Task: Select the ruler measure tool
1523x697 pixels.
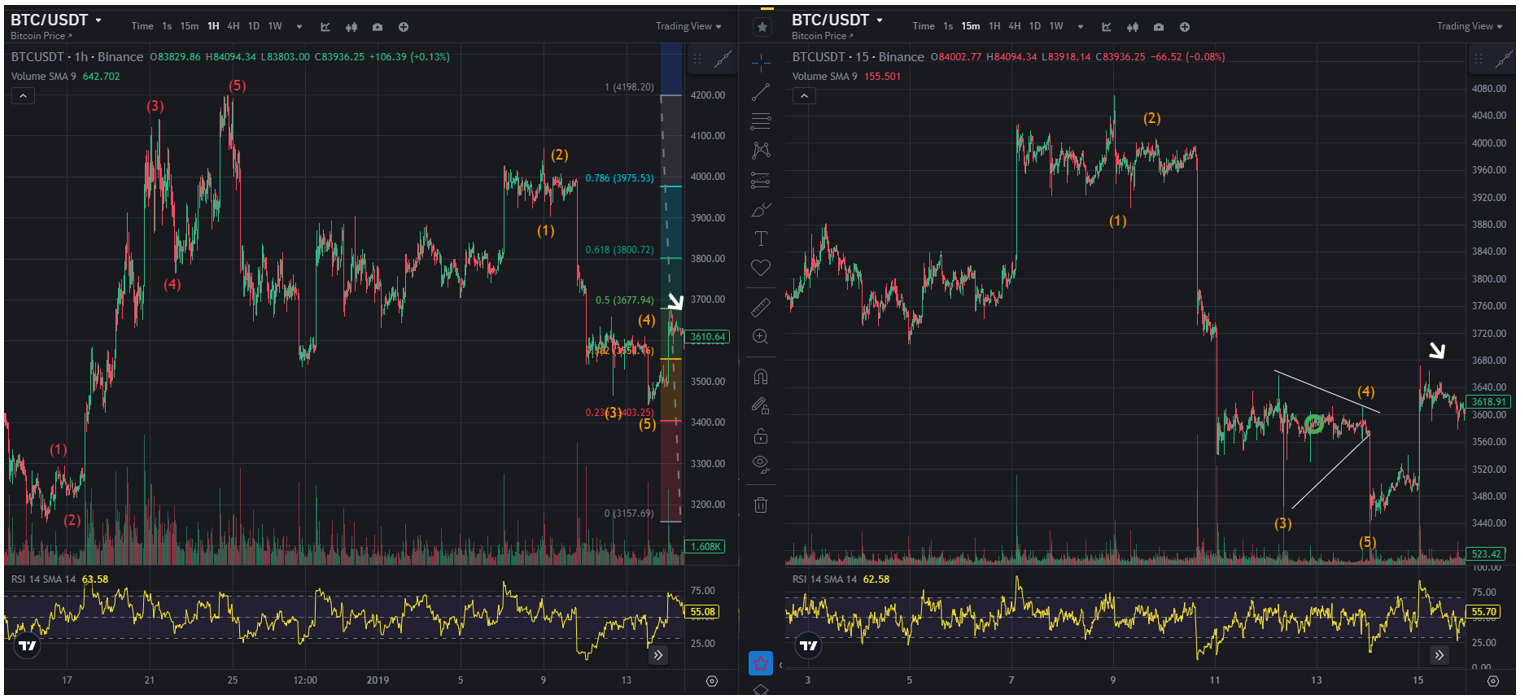Action: click(x=761, y=307)
